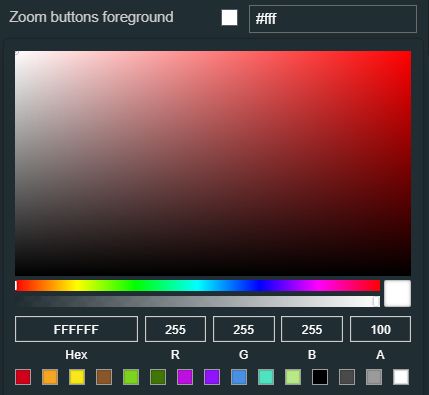429x395 pixels.
Task: Click the R value field
Action: pyautogui.click(x=175, y=329)
